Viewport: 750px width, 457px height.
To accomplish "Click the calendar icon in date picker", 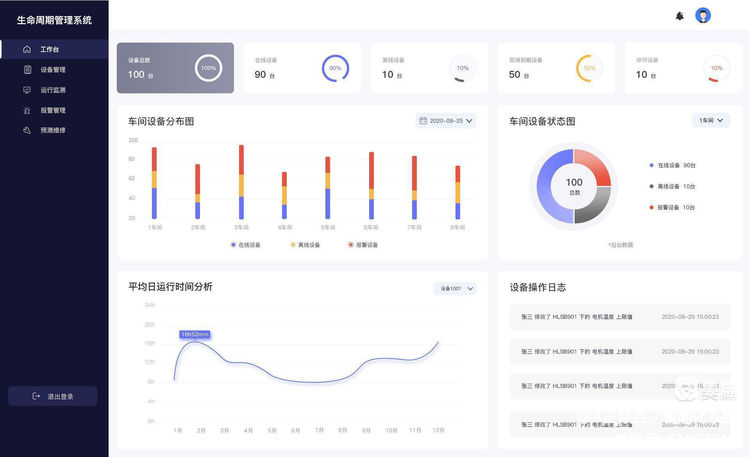I will pyautogui.click(x=424, y=121).
